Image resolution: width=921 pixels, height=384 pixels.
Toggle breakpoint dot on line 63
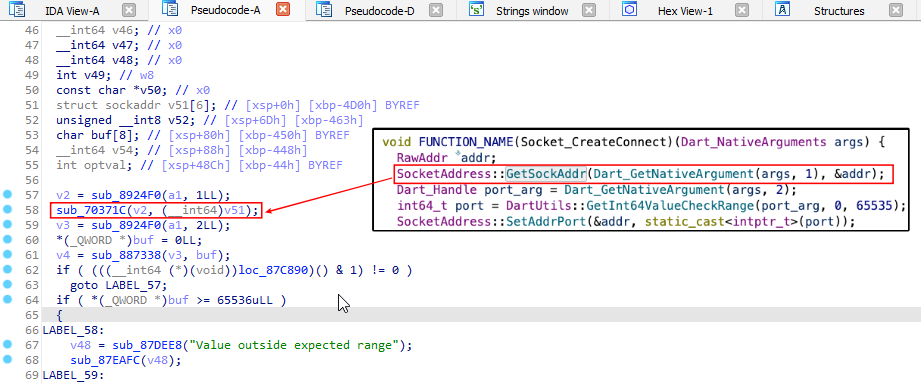(x=7, y=285)
